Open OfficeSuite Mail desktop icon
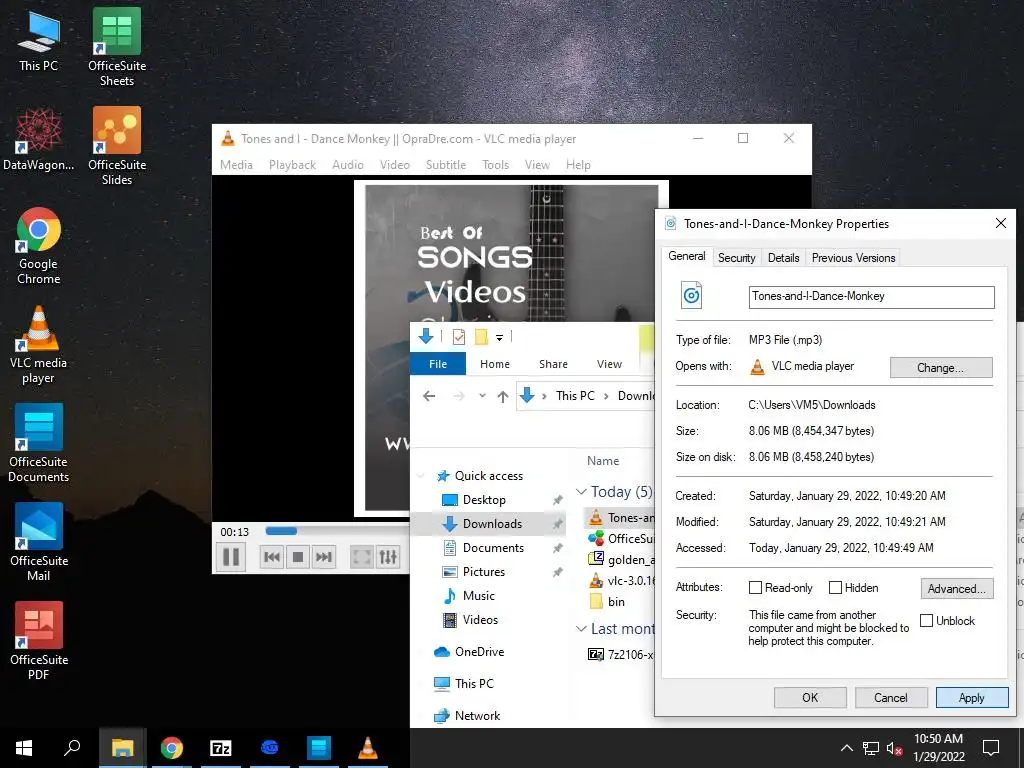The width and height of the screenshot is (1024, 768). click(x=39, y=542)
